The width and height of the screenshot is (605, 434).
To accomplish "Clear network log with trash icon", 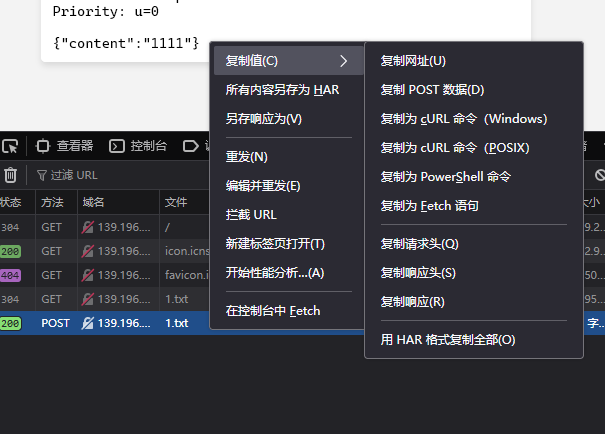I will 10,175.
